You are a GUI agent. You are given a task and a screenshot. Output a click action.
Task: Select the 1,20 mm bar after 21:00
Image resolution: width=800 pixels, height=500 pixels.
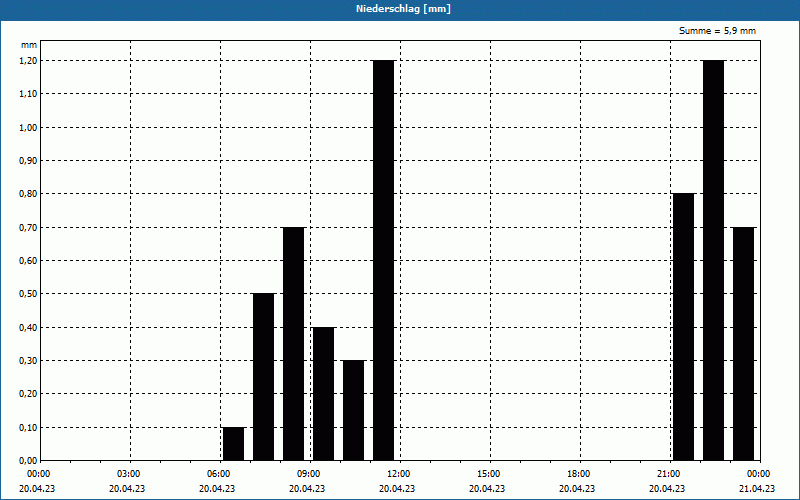coord(713,260)
